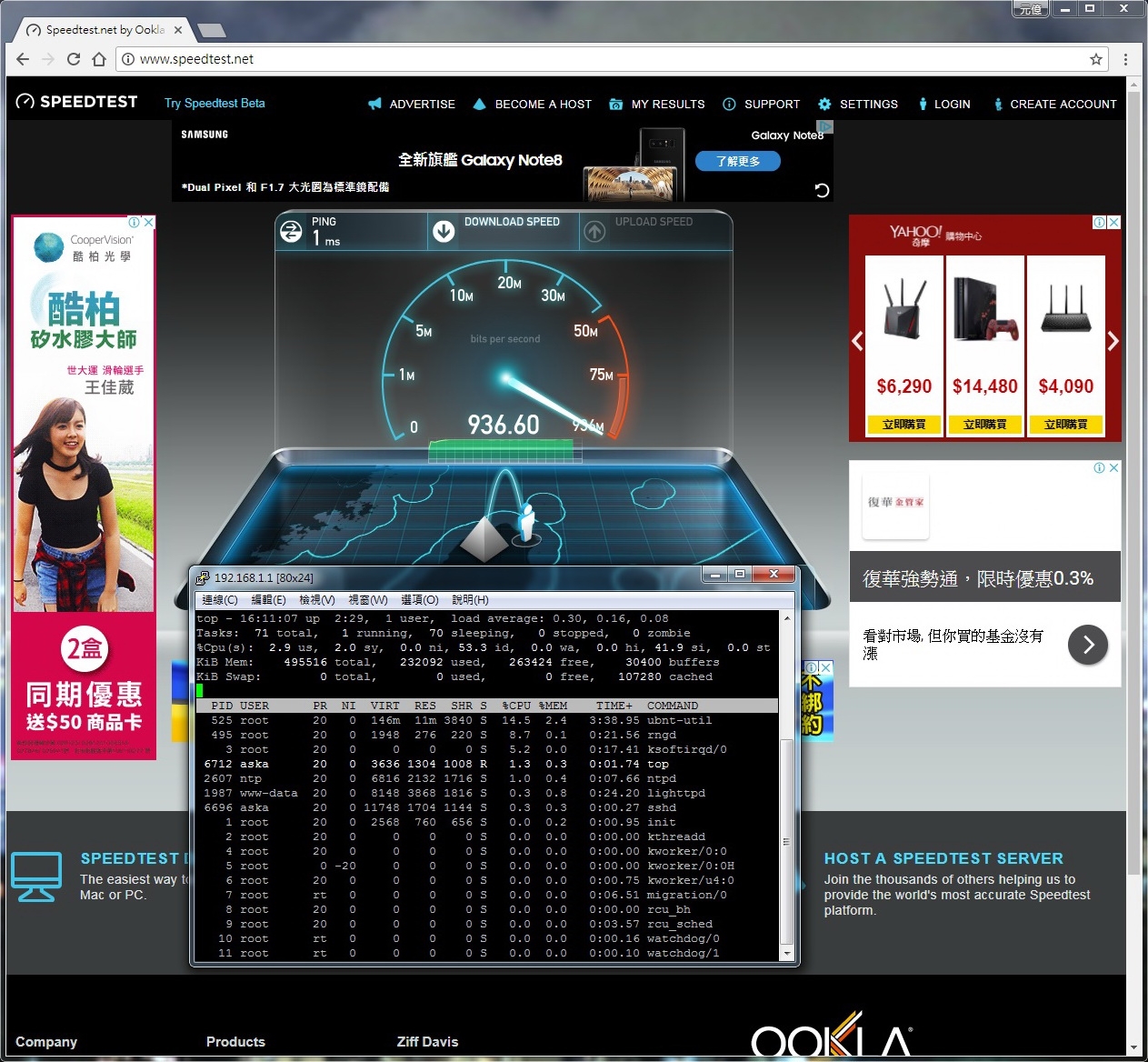The height and width of the screenshot is (1062, 1148).
Task: Bookmark this page with star icon
Action: tap(1096, 59)
